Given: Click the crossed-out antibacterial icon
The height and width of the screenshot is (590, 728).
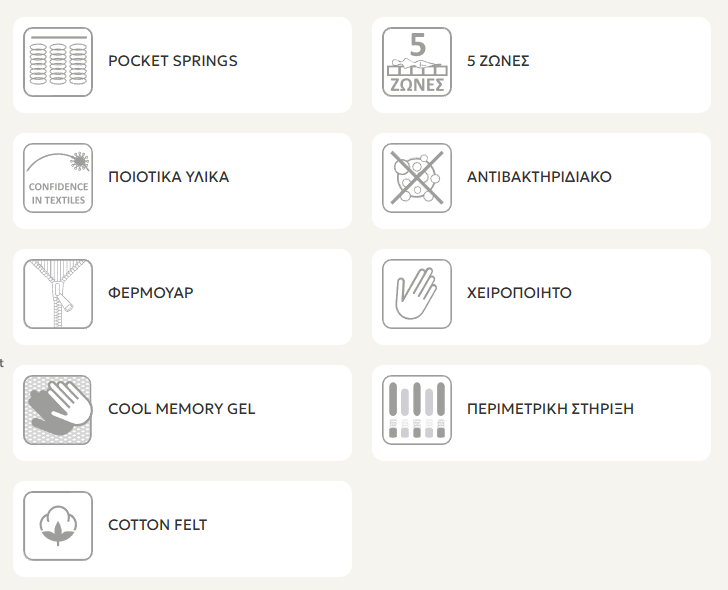Looking at the screenshot, I should point(417,178).
